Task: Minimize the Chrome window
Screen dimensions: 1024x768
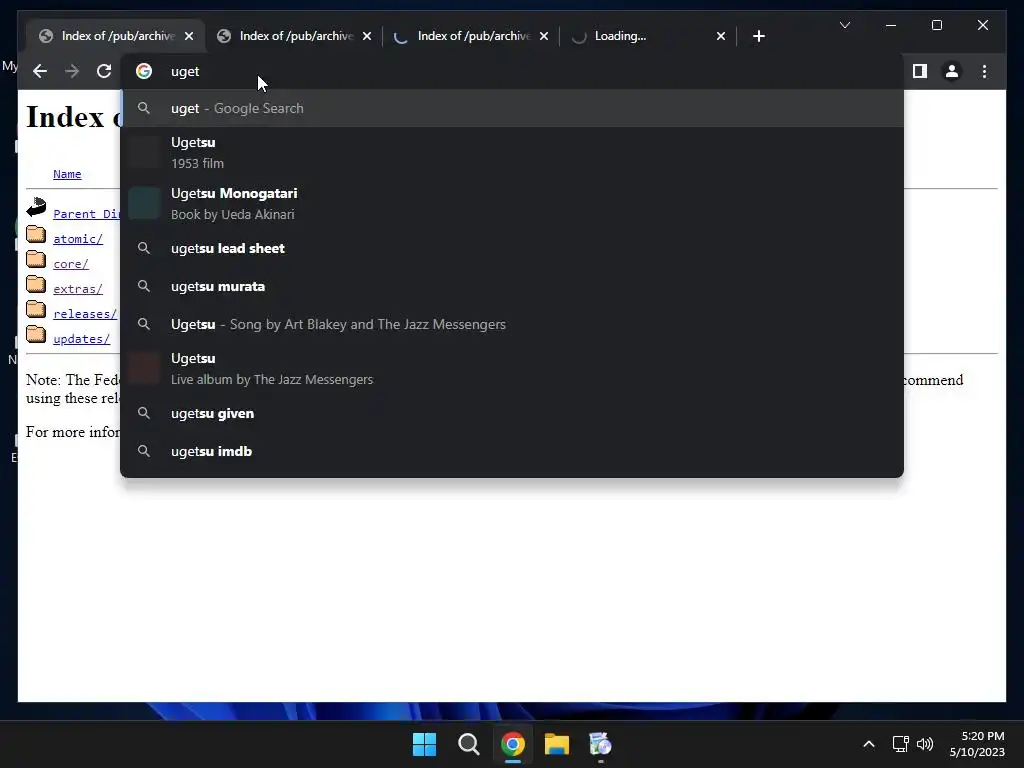Action: [x=891, y=25]
